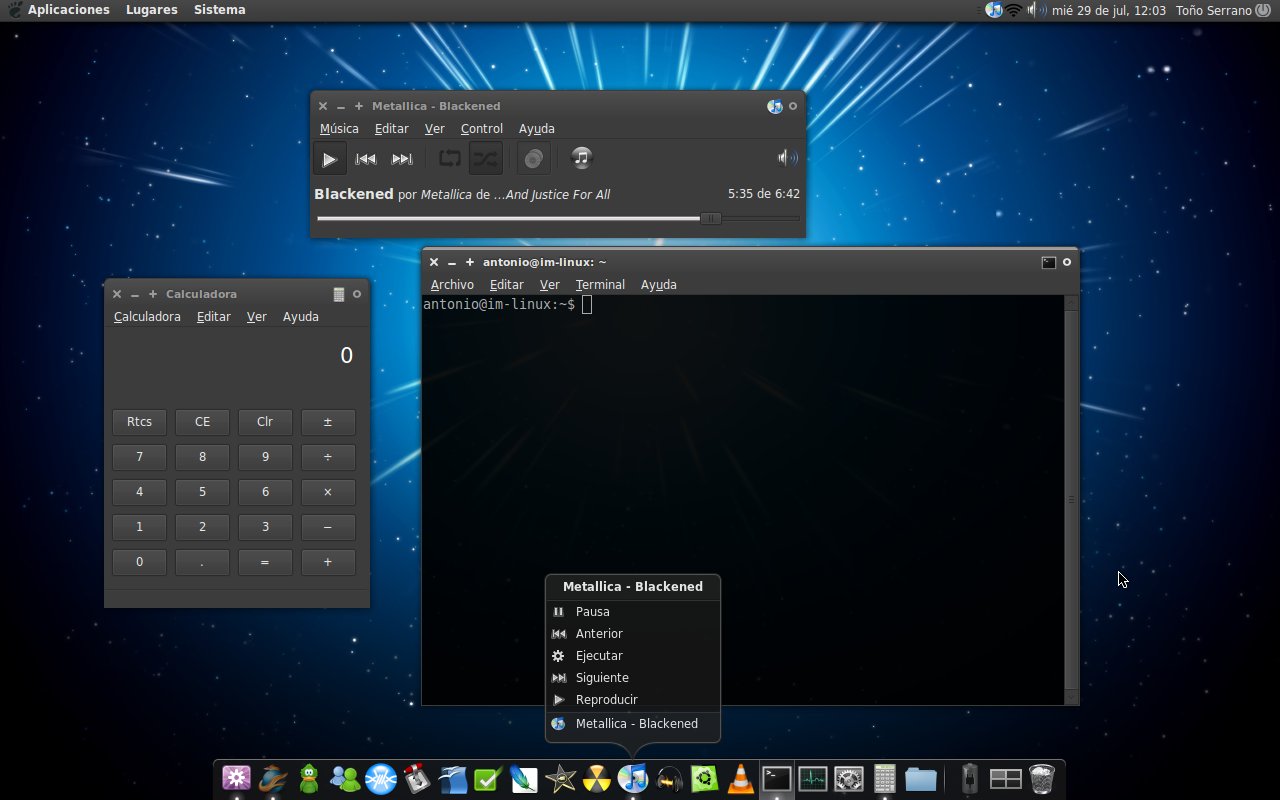Click the 0 key on the calculator
This screenshot has width=1280, height=800.
[x=139, y=562]
